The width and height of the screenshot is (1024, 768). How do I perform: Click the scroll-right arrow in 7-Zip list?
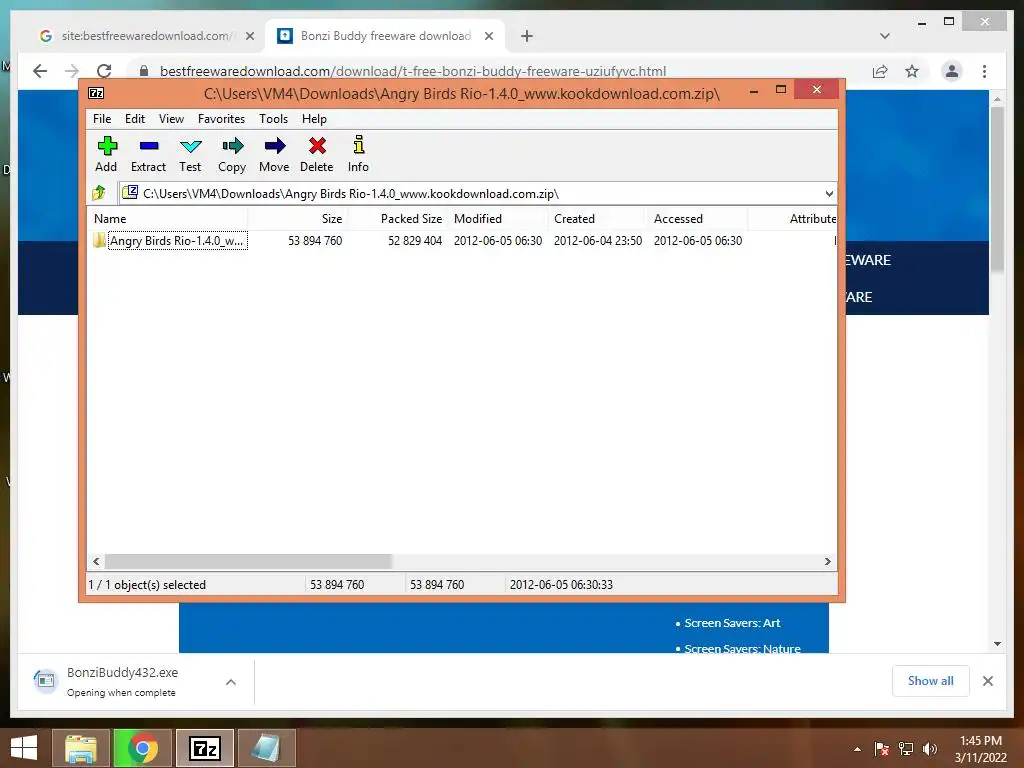point(827,562)
